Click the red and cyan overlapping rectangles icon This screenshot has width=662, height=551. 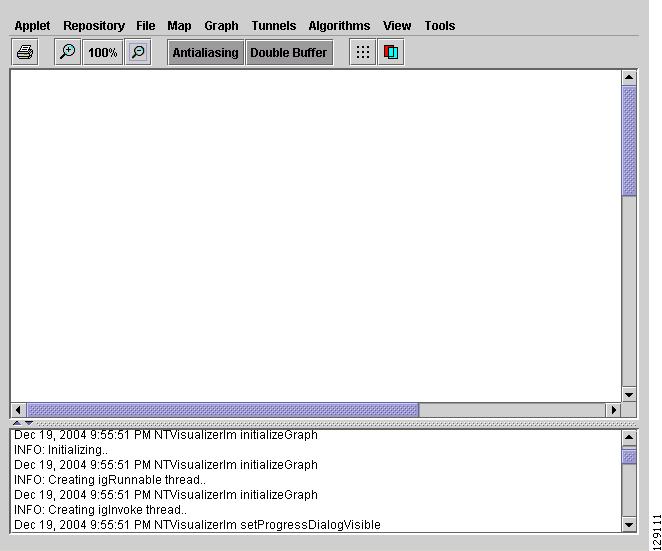coord(391,52)
